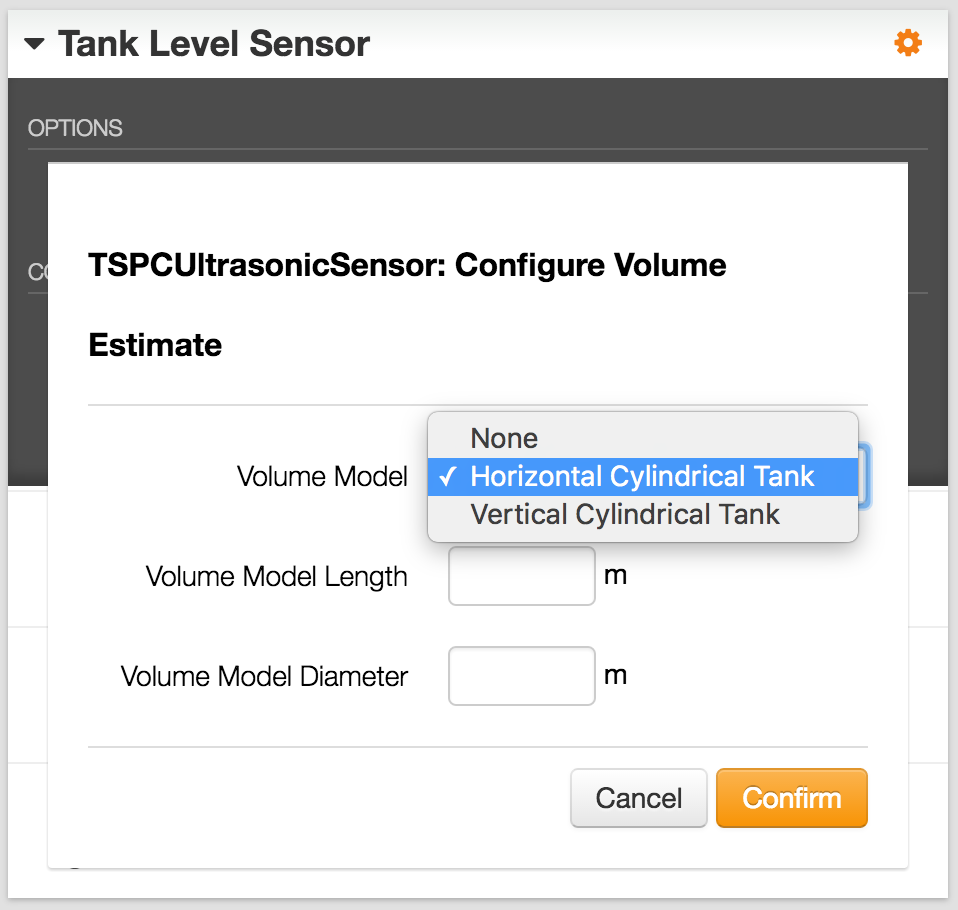Click the Volume Model Diameter label
This screenshot has height=910, width=958.
coord(265,677)
